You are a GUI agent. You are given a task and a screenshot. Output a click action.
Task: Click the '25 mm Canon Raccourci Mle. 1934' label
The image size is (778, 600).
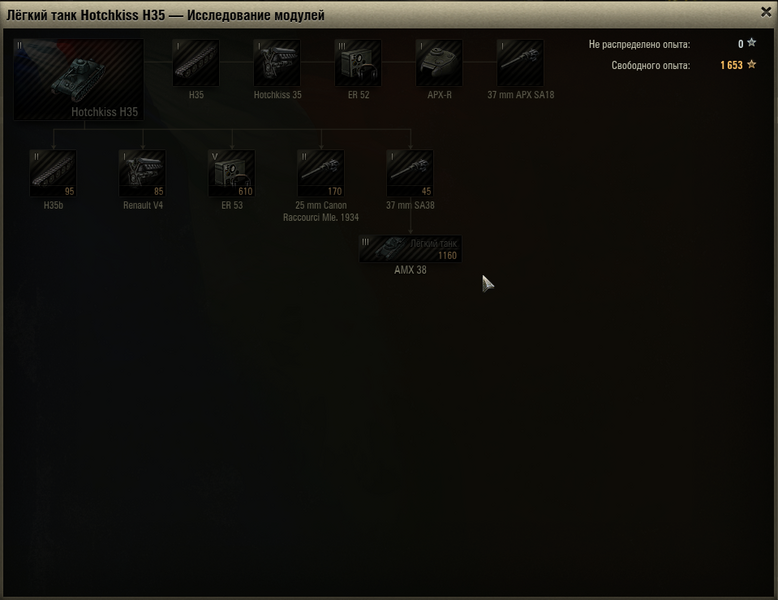pyautogui.click(x=321, y=211)
